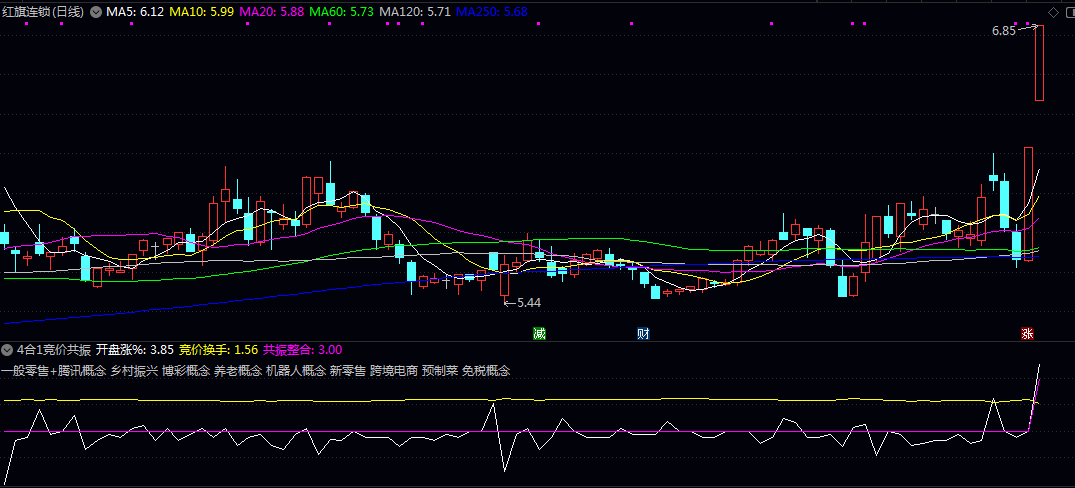Select the magenta MA20: 5.88 label
Screen dimensions: 1075x488
pos(271,12)
